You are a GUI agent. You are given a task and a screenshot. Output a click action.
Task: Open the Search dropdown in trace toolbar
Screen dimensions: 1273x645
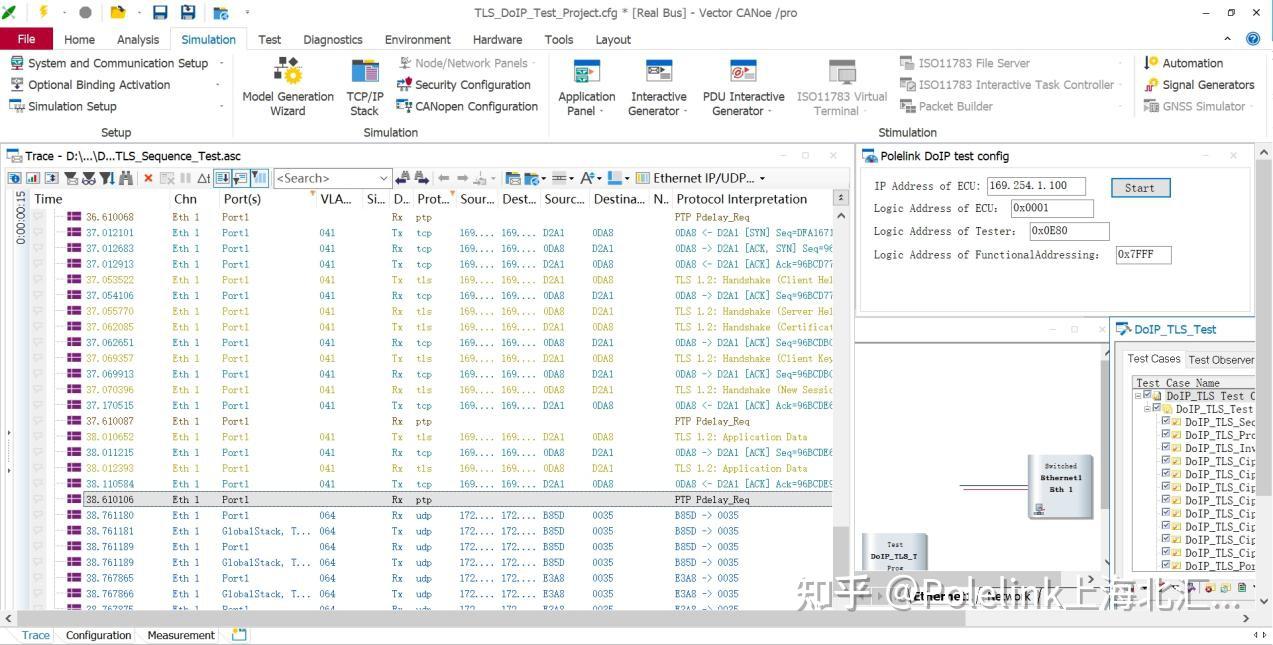point(386,178)
